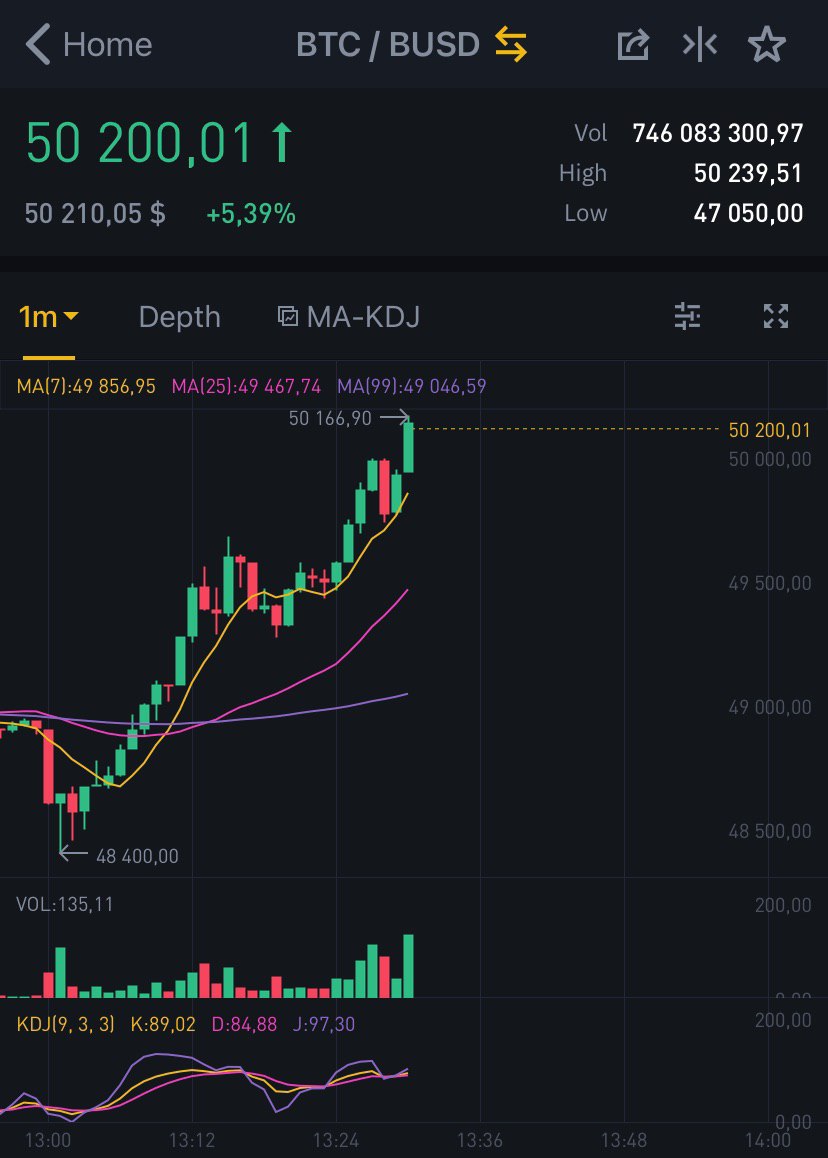Tap the yellow 50 200,01 price tag
This screenshot has height=1158, width=828.
click(x=770, y=430)
